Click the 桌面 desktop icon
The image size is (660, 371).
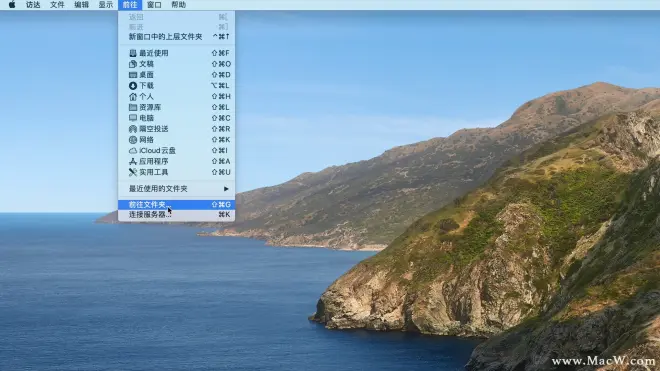(133, 75)
